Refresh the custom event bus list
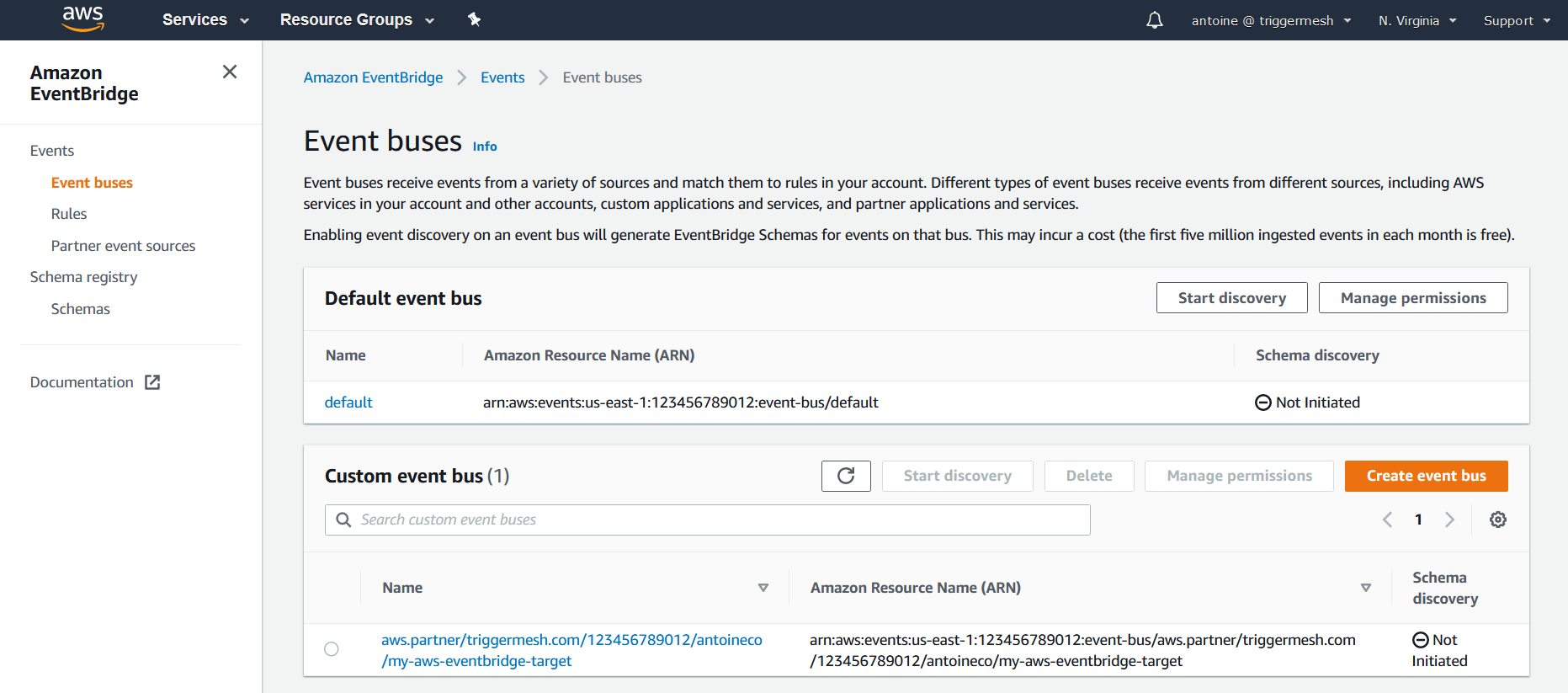 846,476
